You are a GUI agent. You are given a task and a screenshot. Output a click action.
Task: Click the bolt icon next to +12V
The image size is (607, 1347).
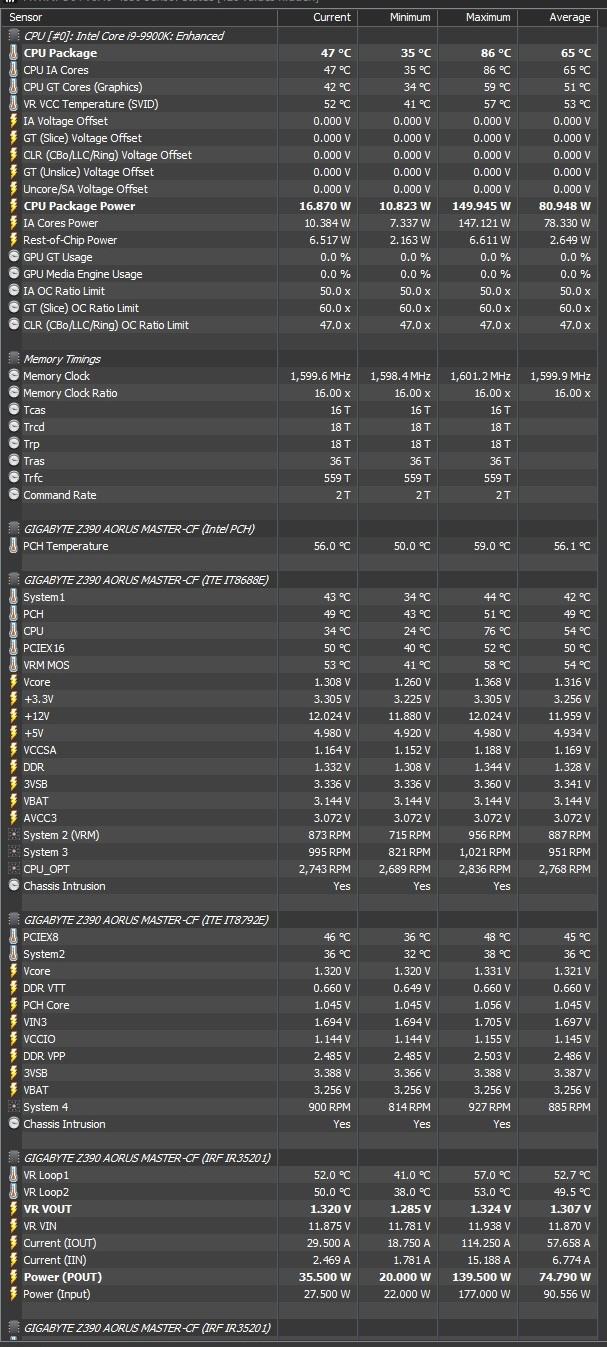pyautogui.click(x=13, y=716)
